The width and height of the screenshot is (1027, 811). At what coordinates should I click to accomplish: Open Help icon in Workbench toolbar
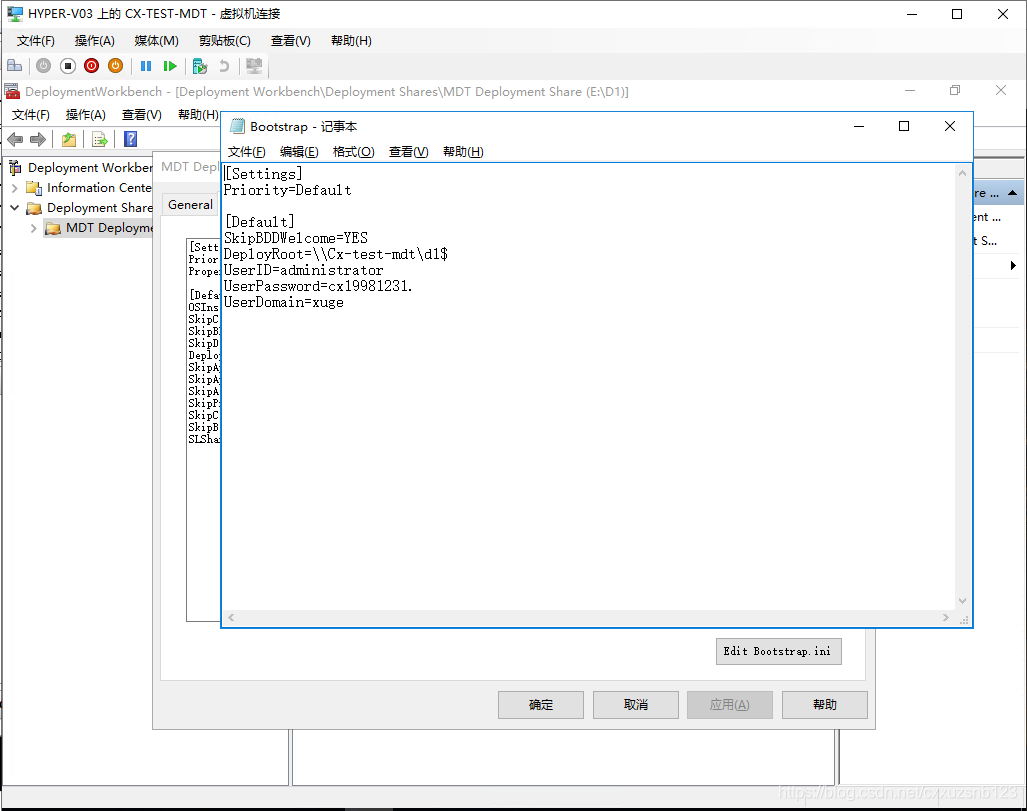tap(130, 139)
